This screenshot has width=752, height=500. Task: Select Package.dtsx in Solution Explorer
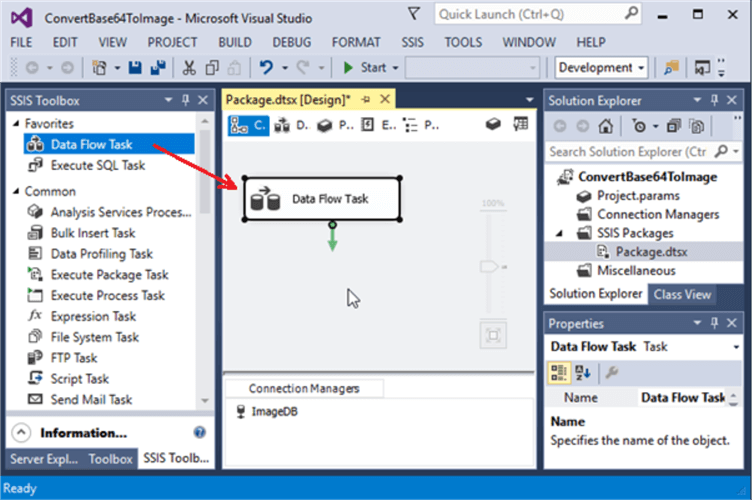(651, 252)
